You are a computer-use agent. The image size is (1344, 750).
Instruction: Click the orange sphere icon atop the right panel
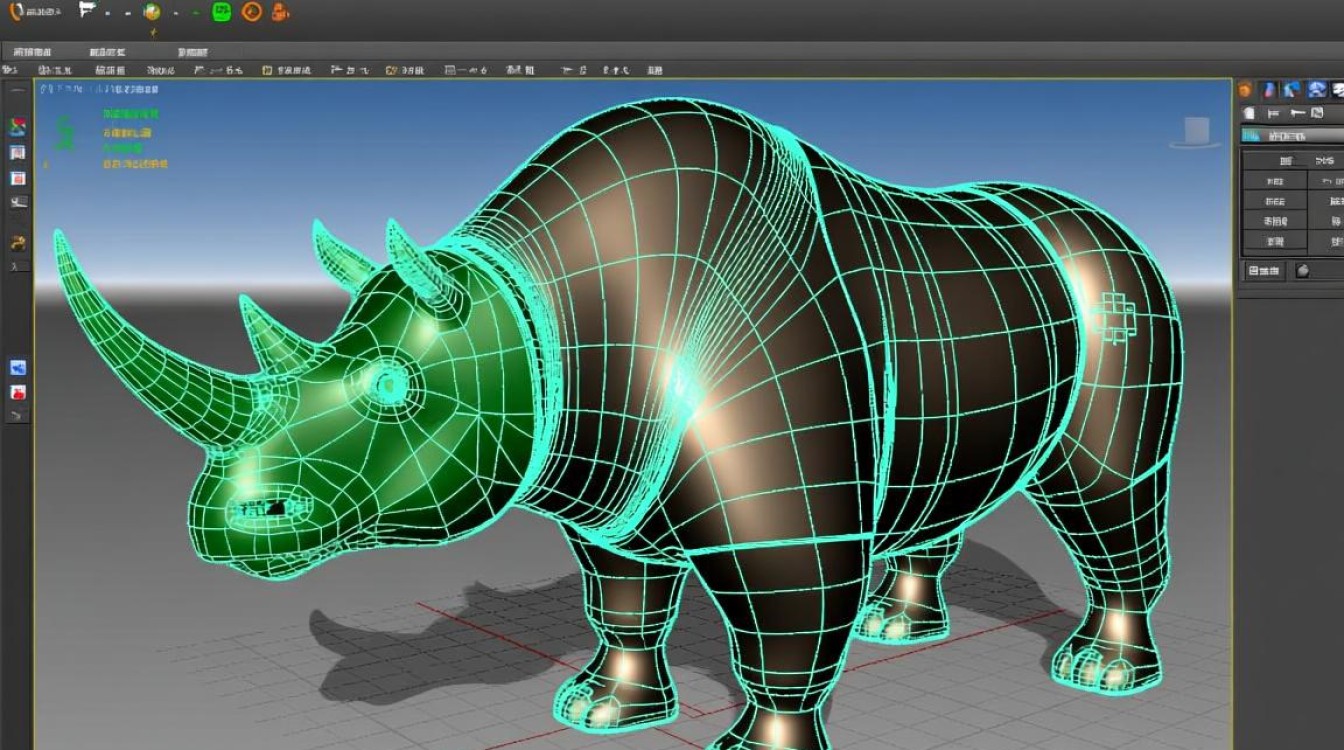point(1247,90)
